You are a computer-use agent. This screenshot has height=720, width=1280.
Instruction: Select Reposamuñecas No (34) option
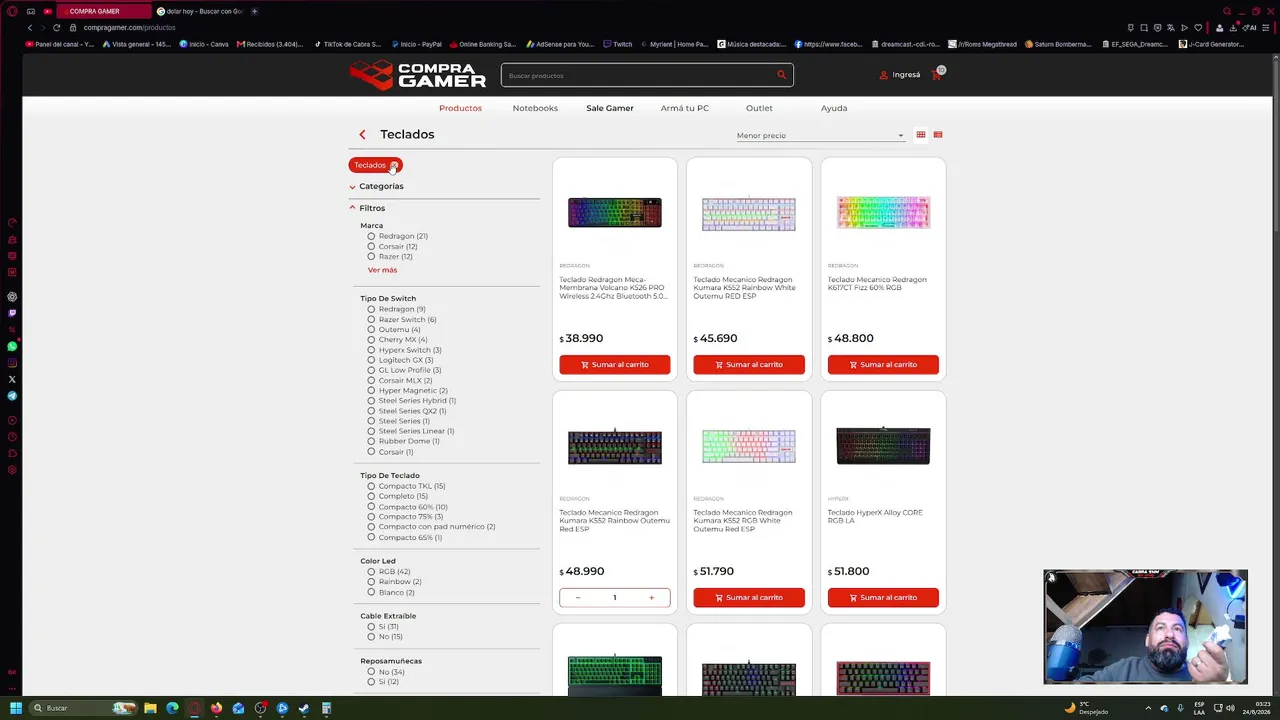pos(386,672)
